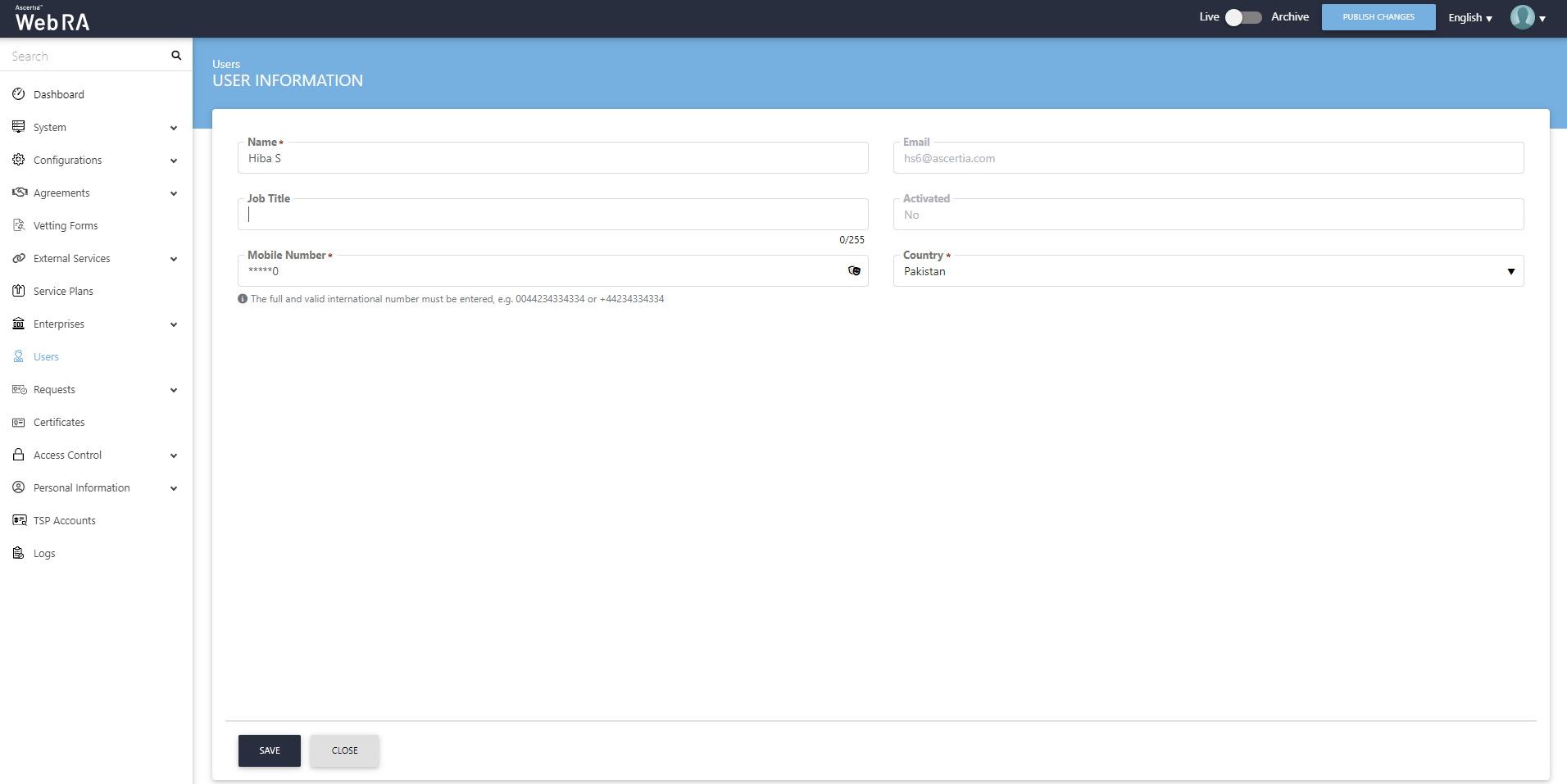1567x784 pixels.
Task: Expand the Requests menu chevron
Action: [174, 390]
